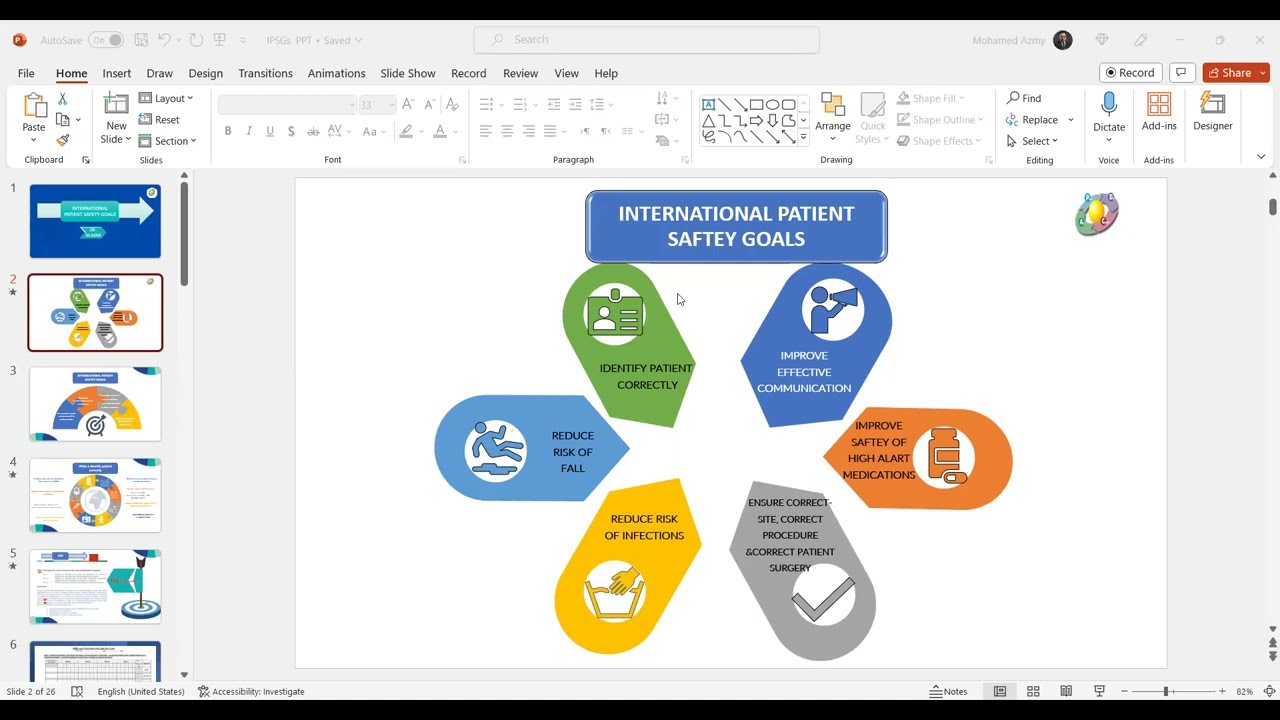The width and height of the screenshot is (1280, 720).
Task: Click the Record button at top right
Action: tap(1130, 73)
